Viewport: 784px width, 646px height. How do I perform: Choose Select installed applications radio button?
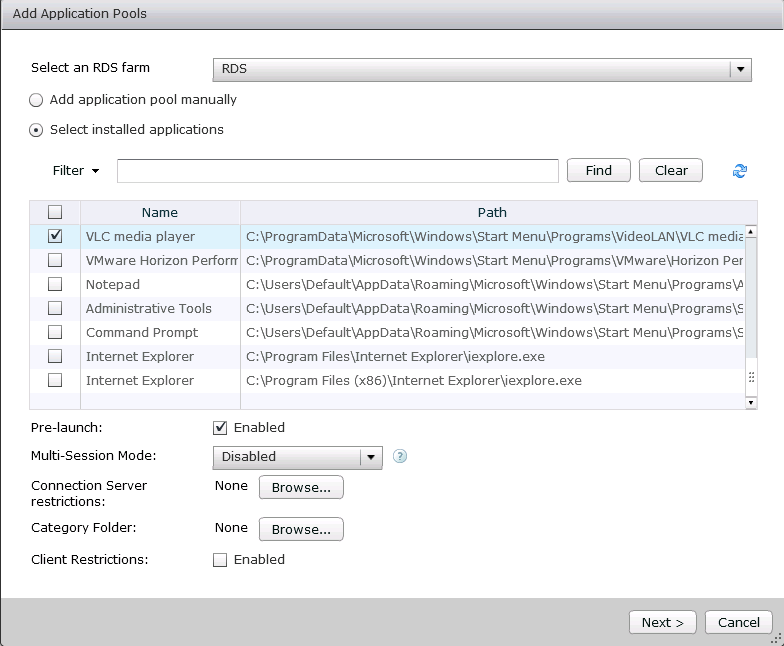point(37,130)
